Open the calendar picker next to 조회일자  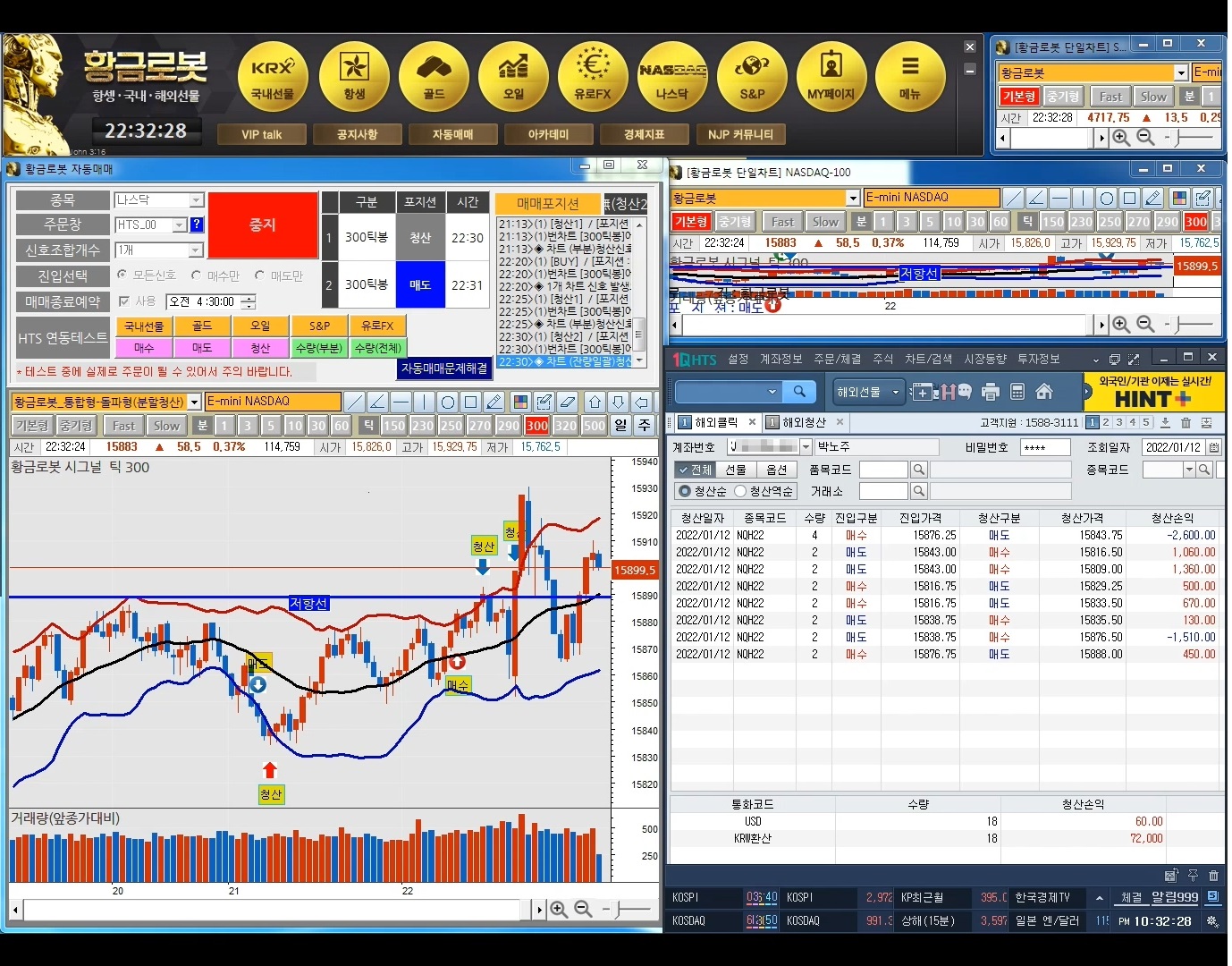coord(1214,446)
